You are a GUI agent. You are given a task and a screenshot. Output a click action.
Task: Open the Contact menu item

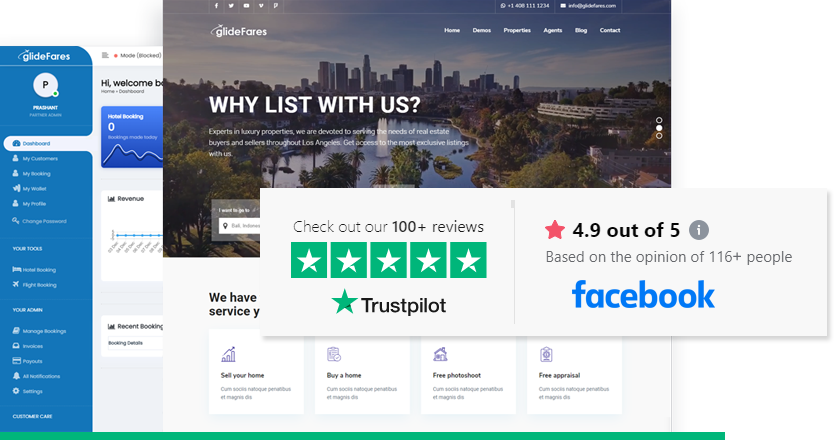tap(610, 30)
